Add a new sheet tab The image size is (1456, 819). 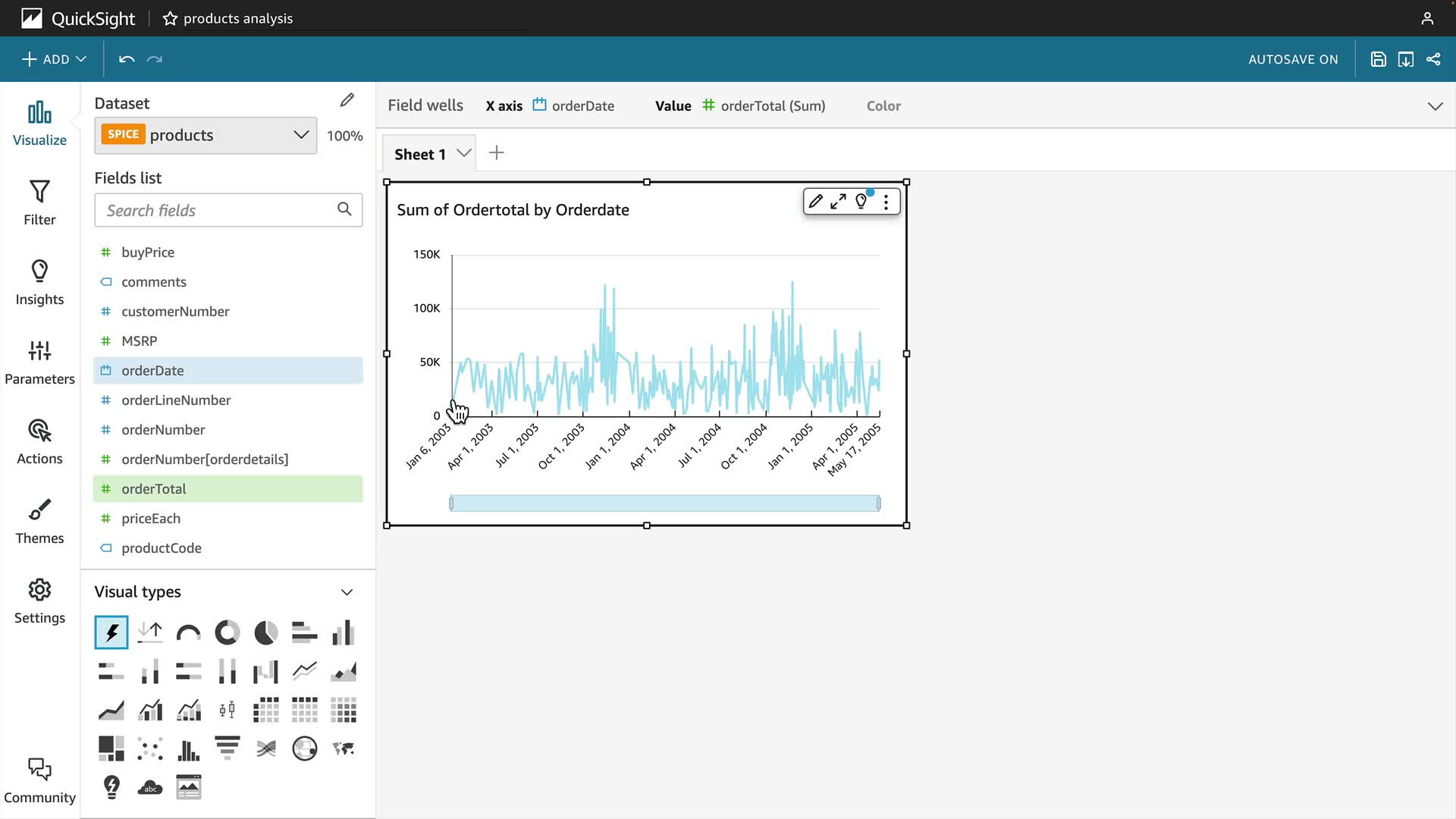tap(497, 153)
